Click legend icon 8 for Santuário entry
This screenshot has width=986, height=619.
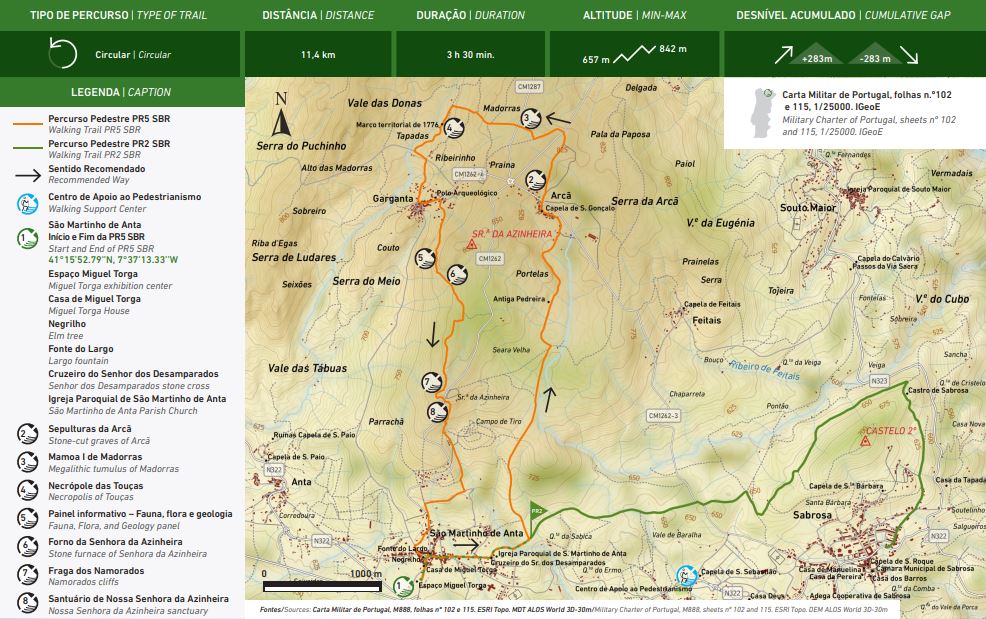pyautogui.click(x=28, y=603)
